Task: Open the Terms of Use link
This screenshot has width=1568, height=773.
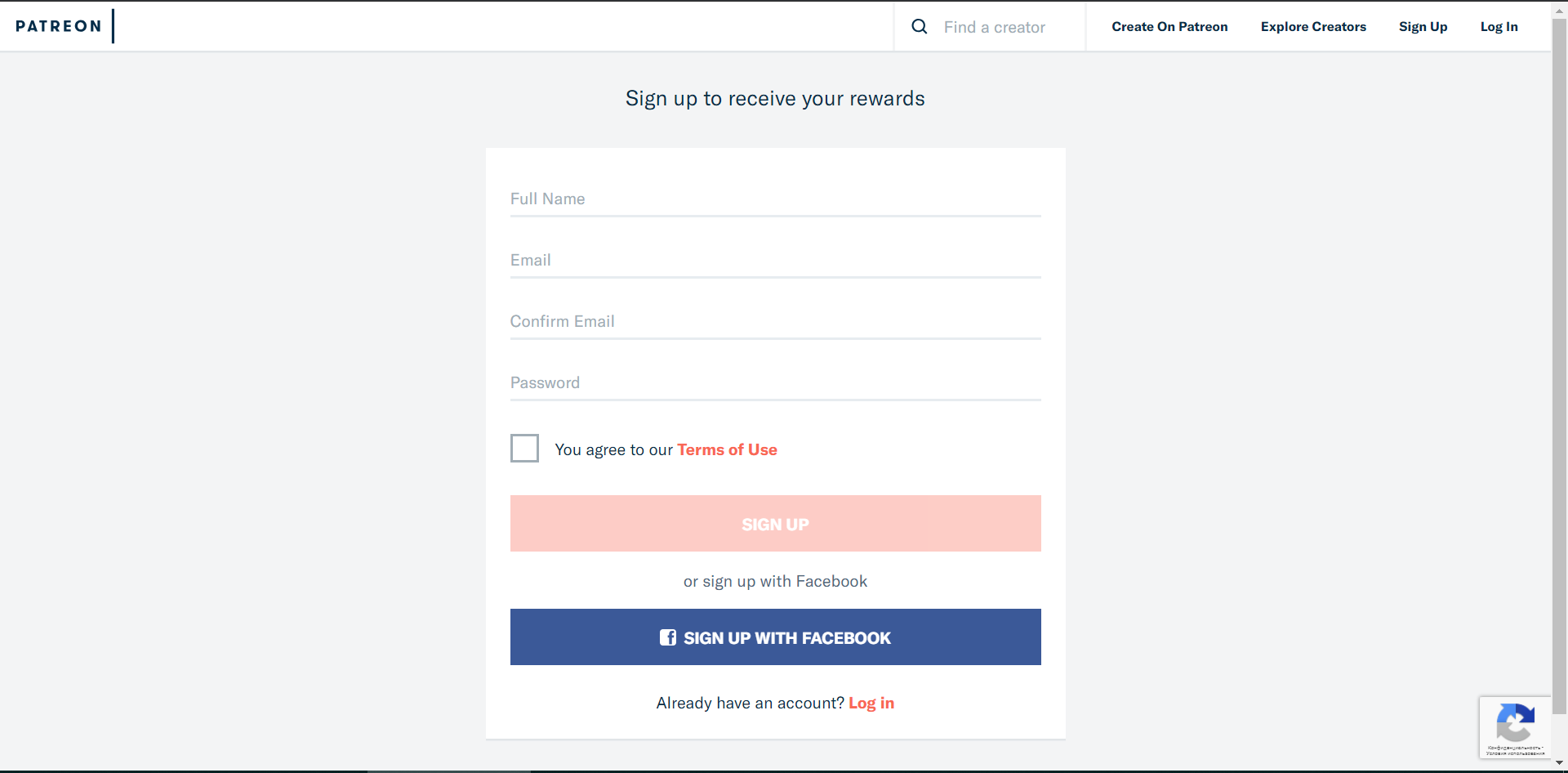Action: tap(727, 449)
